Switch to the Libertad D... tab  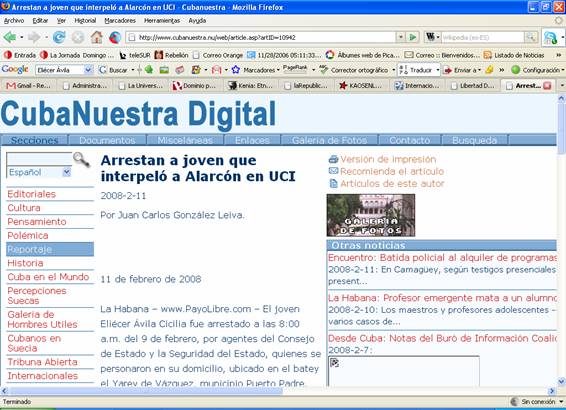(x=473, y=86)
